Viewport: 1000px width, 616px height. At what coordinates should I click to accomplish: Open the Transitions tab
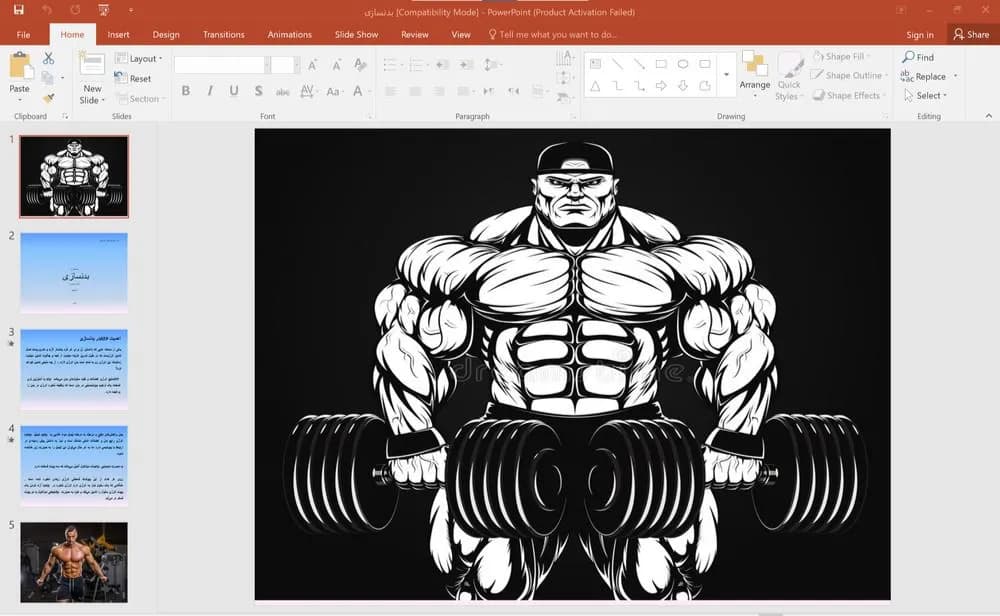(223, 34)
